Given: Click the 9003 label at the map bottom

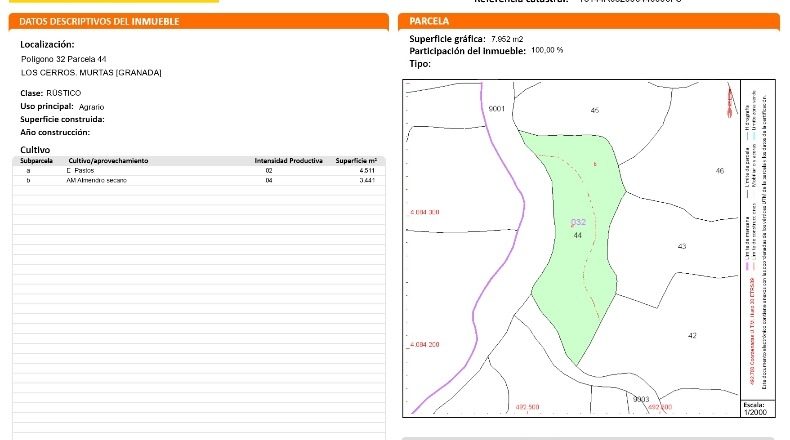Looking at the screenshot, I should pyautogui.click(x=641, y=399).
